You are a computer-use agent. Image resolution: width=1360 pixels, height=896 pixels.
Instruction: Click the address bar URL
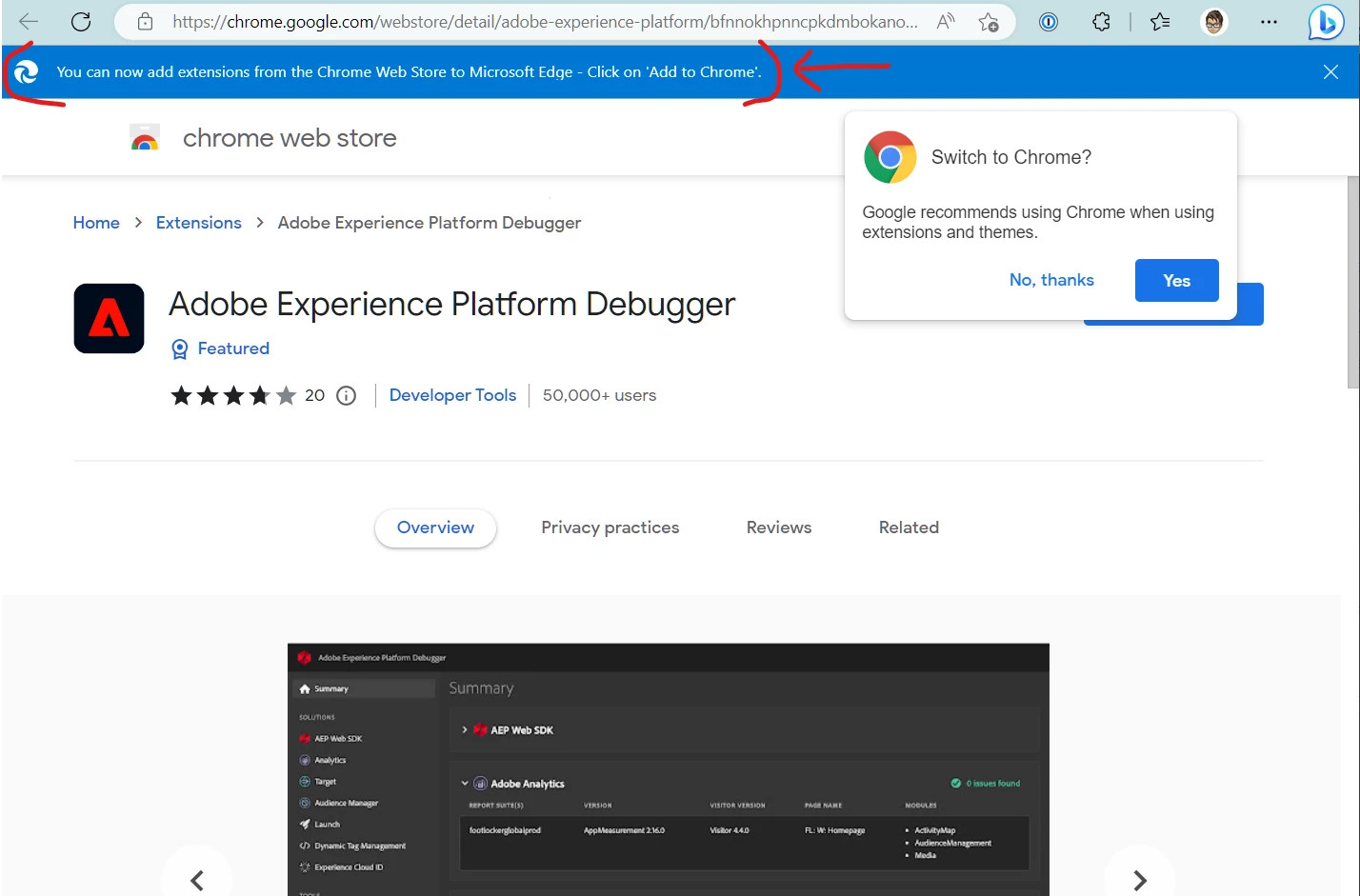[545, 21]
